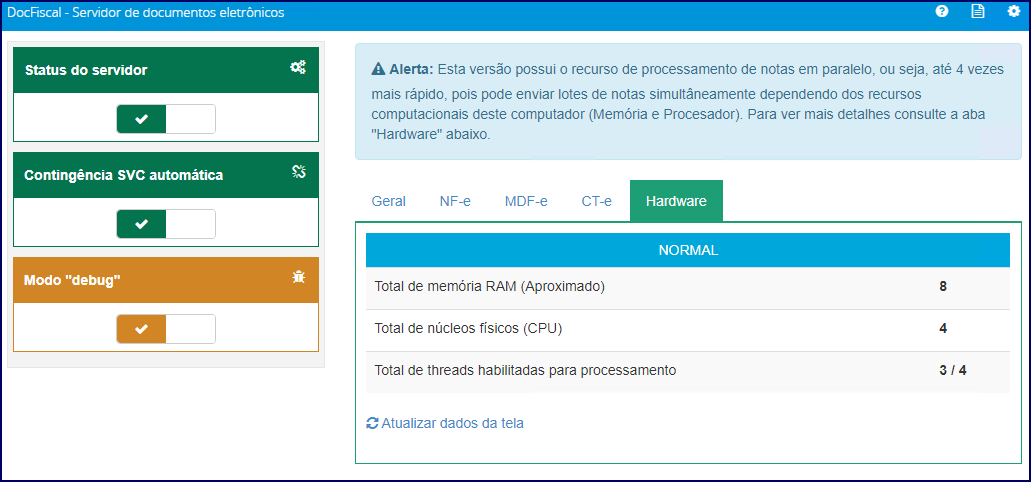
Task: Click the Alerta message text box
Action: (688, 102)
